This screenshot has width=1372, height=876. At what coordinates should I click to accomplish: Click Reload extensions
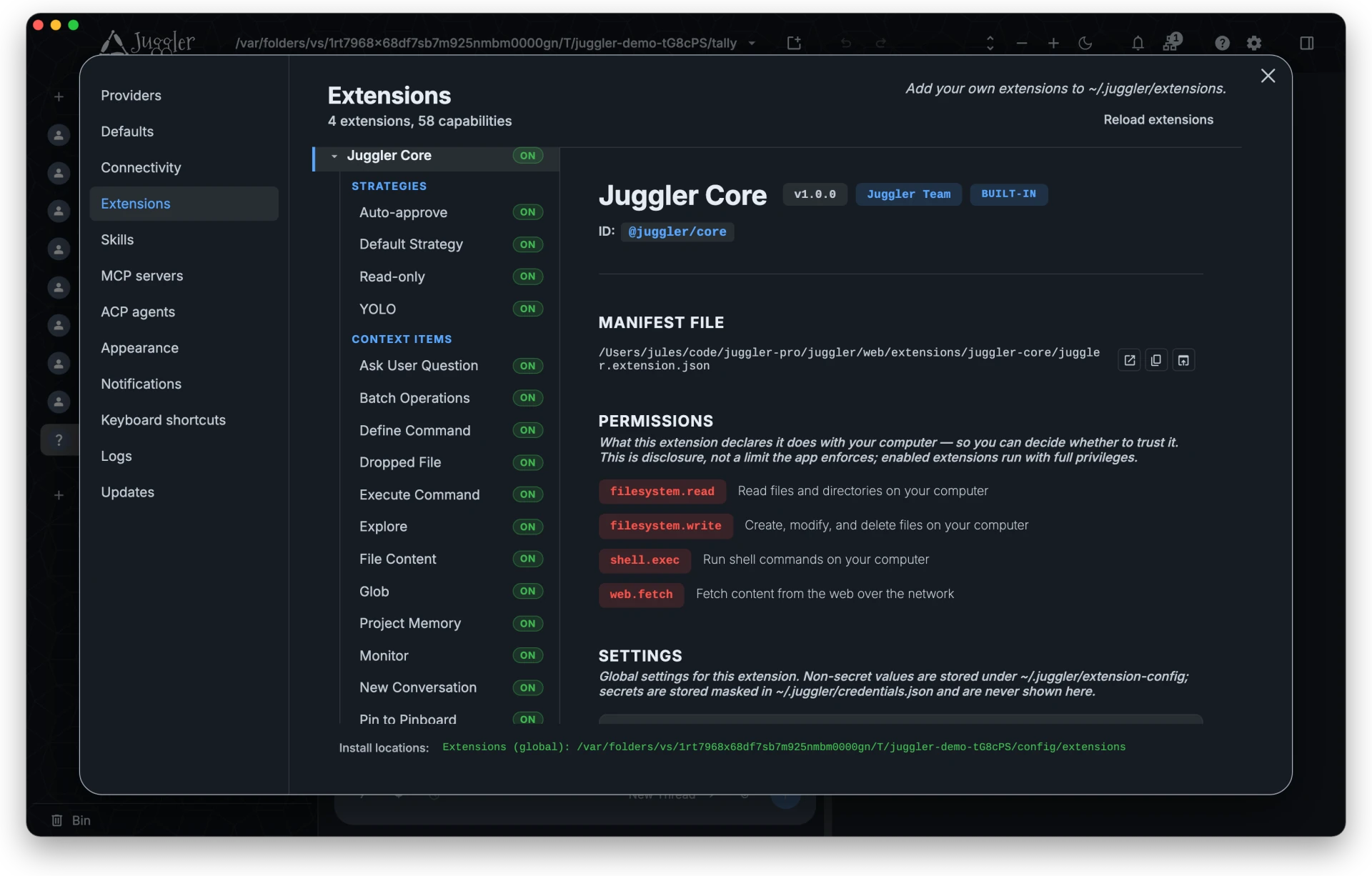pyautogui.click(x=1158, y=120)
